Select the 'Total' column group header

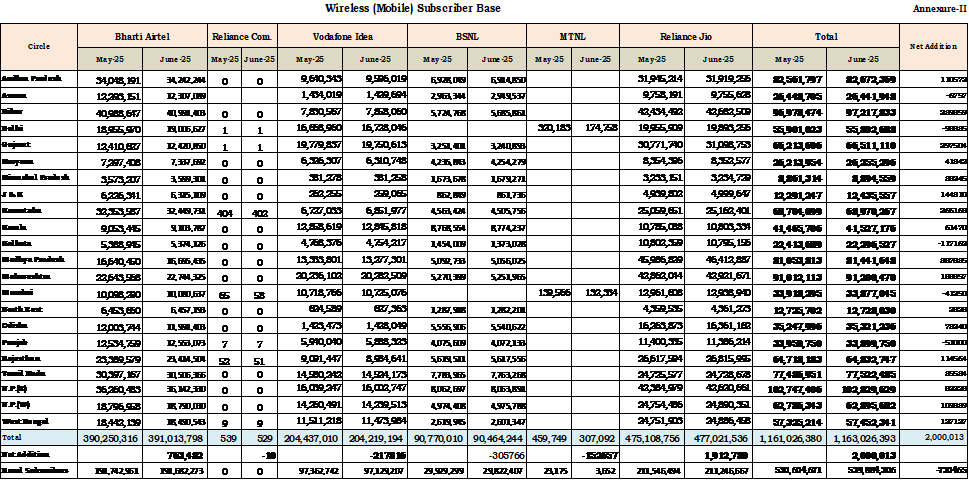click(x=826, y=36)
